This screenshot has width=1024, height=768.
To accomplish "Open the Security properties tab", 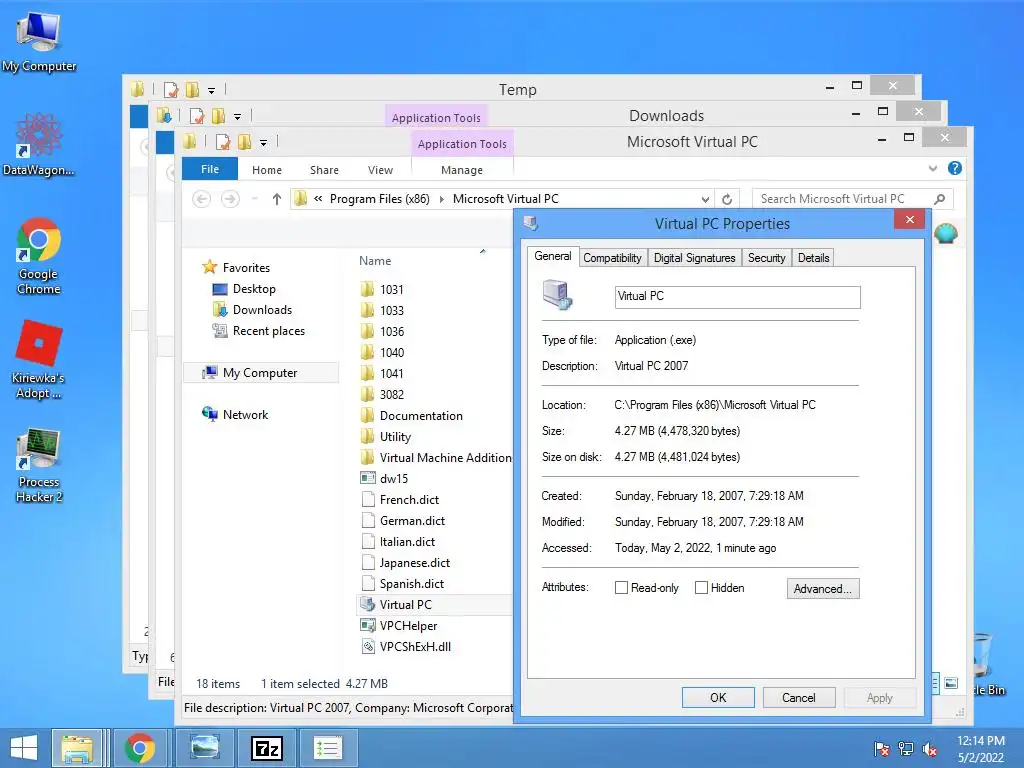I will (767, 258).
